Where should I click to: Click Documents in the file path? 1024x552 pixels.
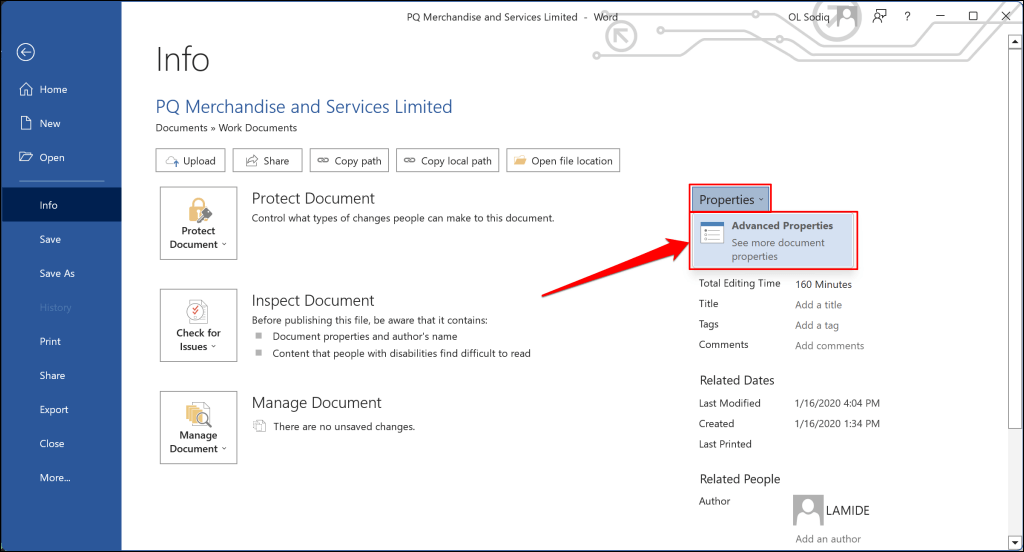coord(182,128)
